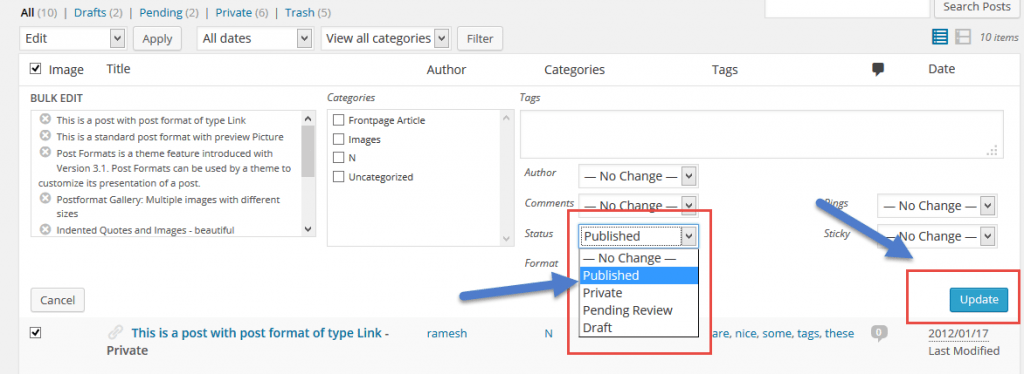Remove 'Post Formats is a theme feature' item
The height and width of the screenshot is (374, 1024).
click(45, 152)
